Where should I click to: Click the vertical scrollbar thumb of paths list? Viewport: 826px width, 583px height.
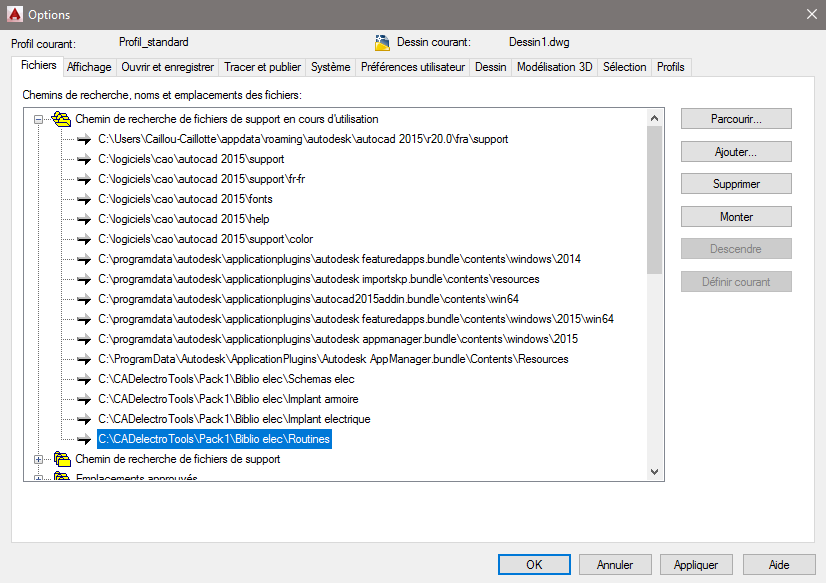(654, 200)
